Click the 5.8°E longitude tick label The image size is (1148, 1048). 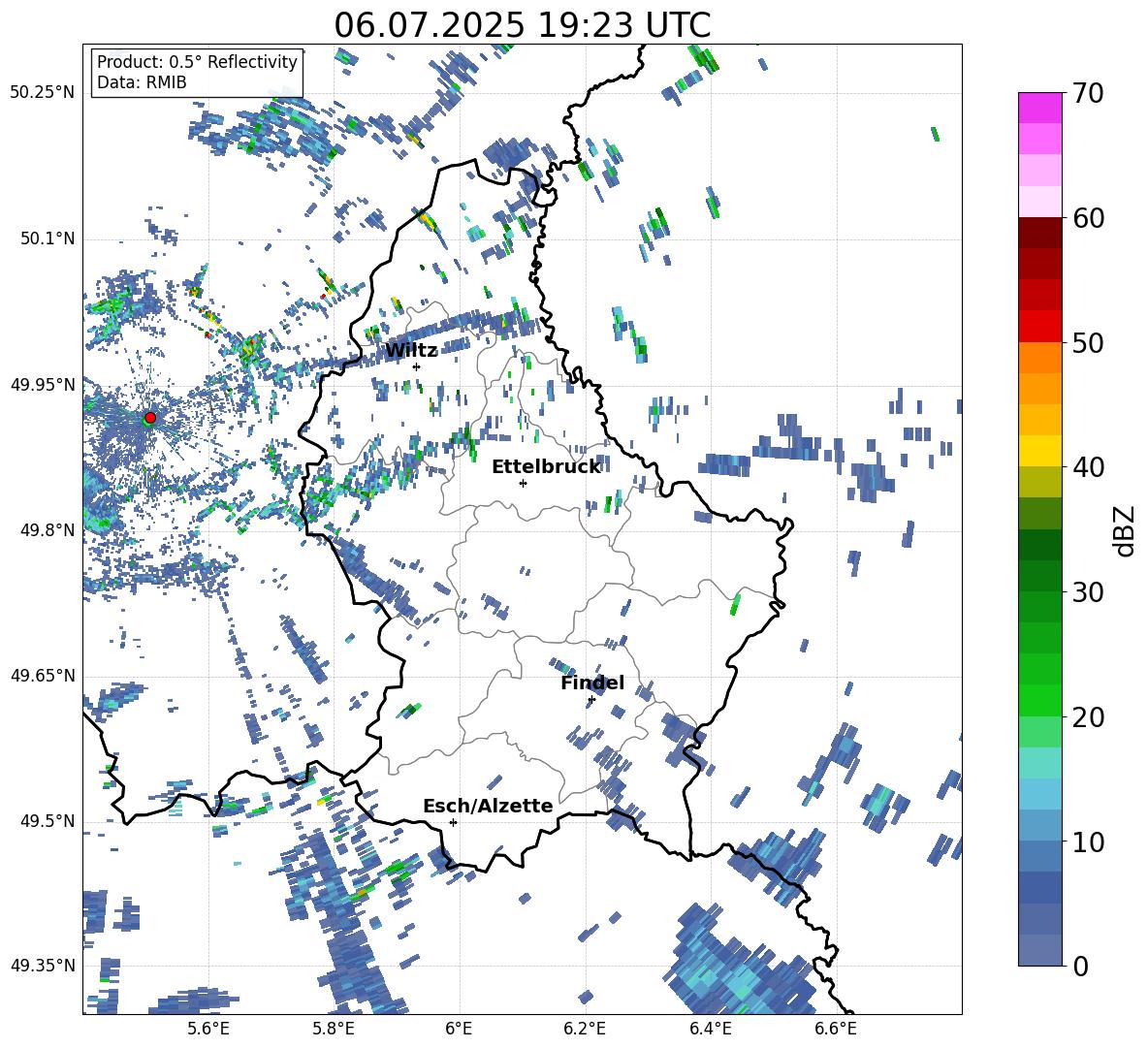pyautogui.click(x=334, y=1029)
